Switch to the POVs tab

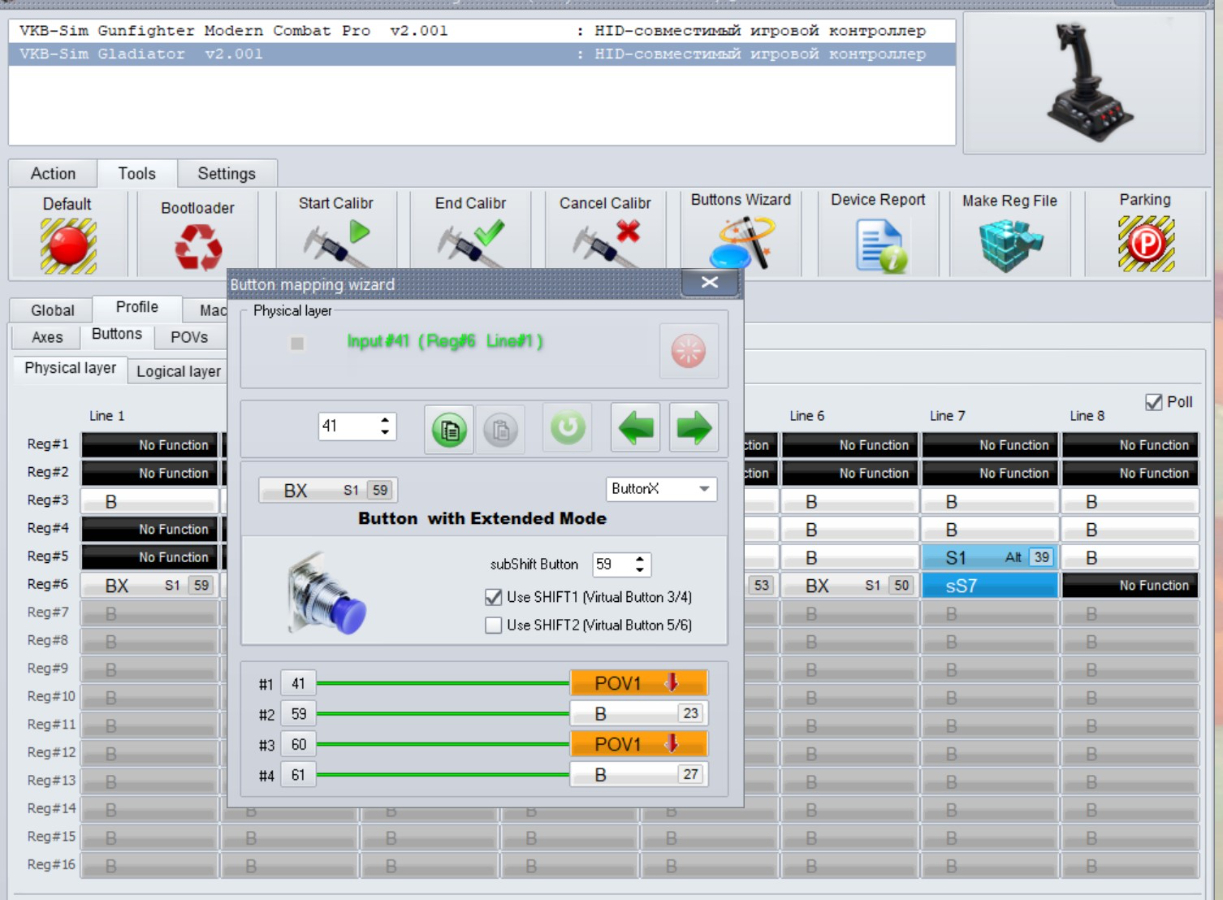(x=189, y=337)
